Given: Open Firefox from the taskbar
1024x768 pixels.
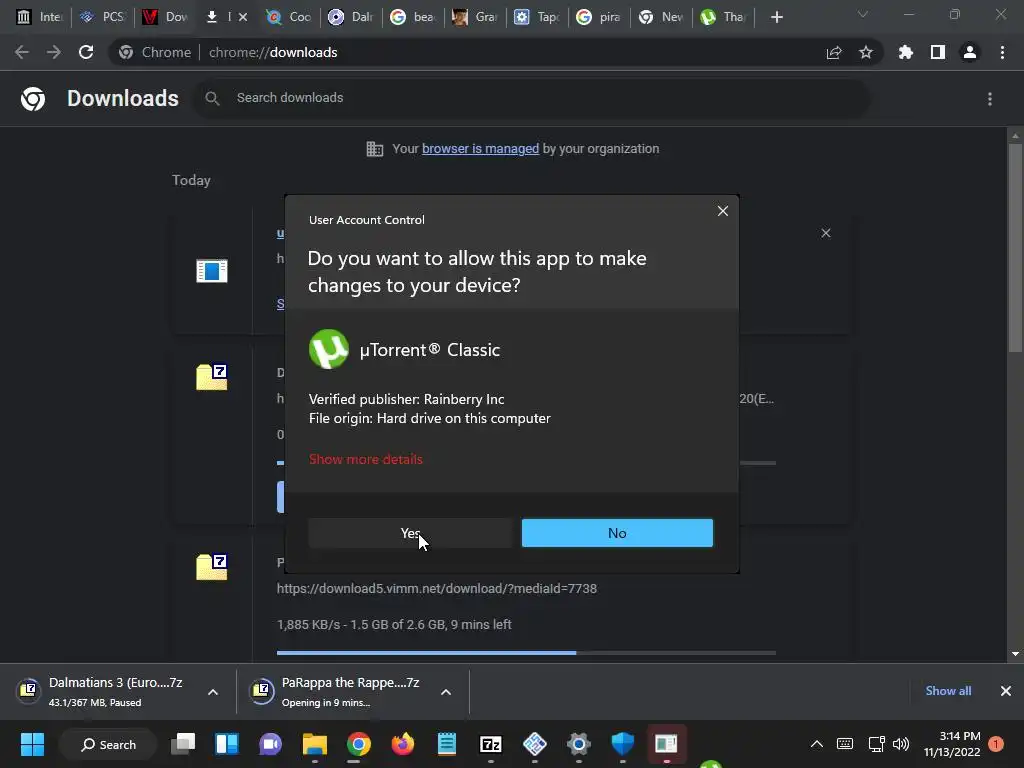Looking at the screenshot, I should [402, 744].
